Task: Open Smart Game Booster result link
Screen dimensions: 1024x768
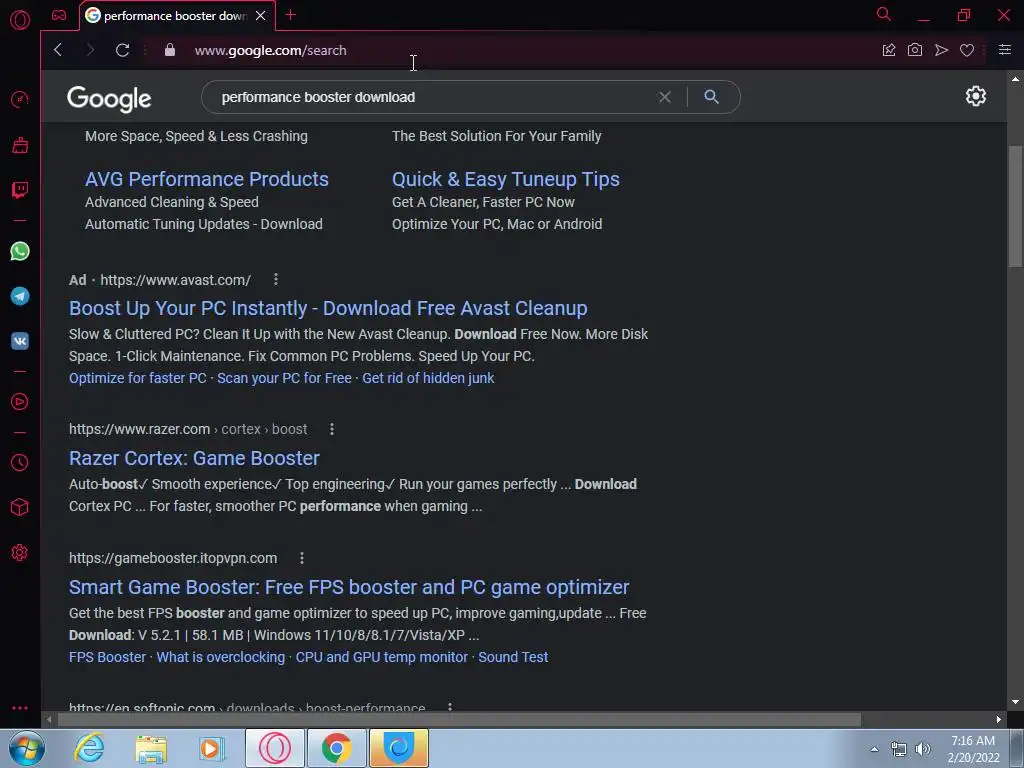Action: click(x=349, y=587)
